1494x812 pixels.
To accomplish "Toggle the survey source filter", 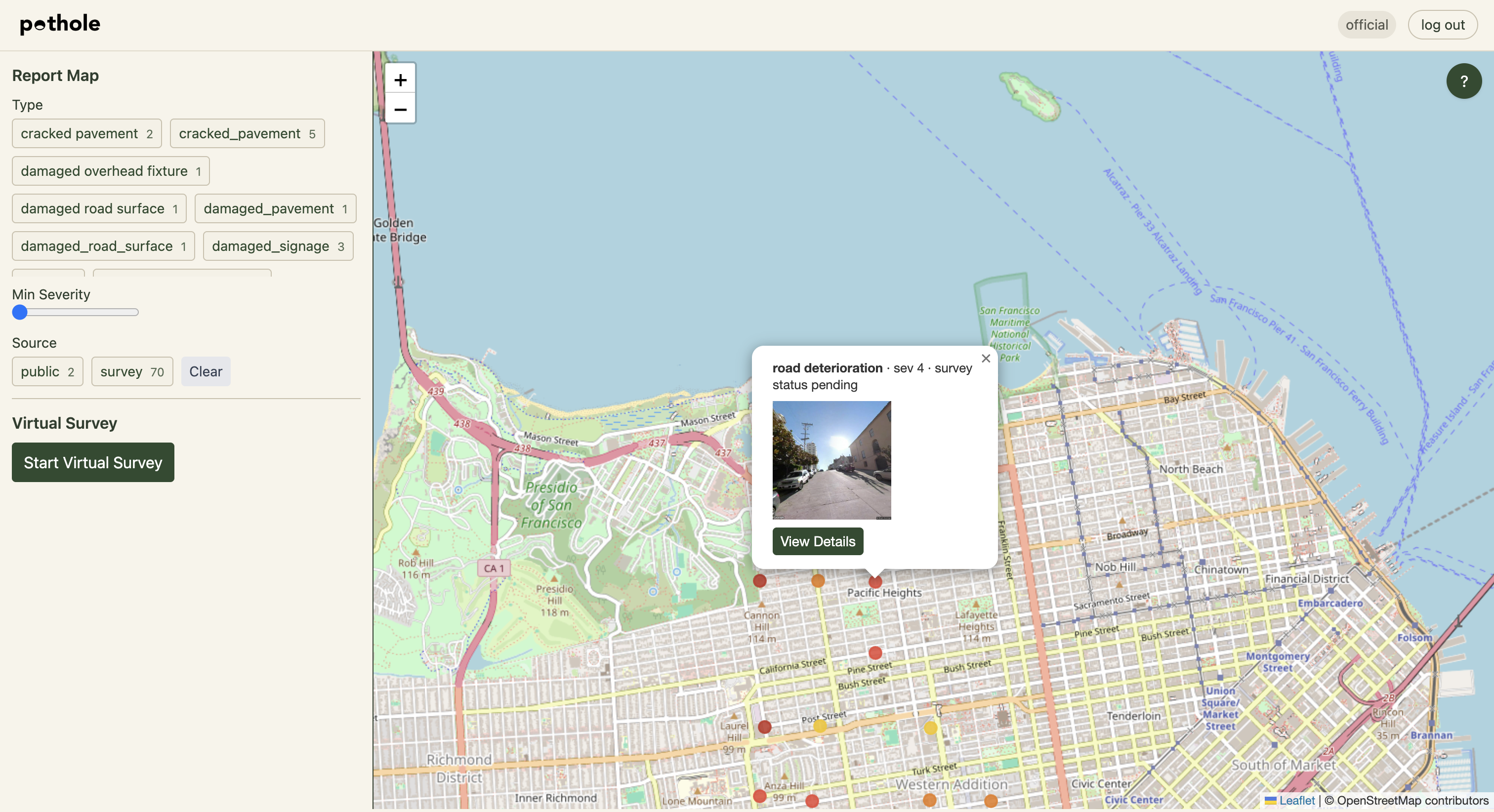I will (131, 372).
